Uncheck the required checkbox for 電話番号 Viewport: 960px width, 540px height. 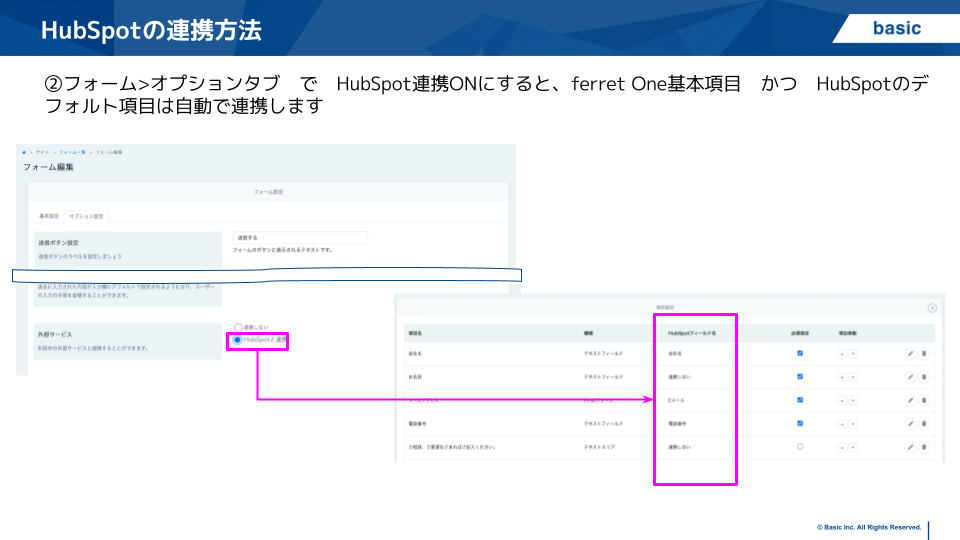point(800,423)
